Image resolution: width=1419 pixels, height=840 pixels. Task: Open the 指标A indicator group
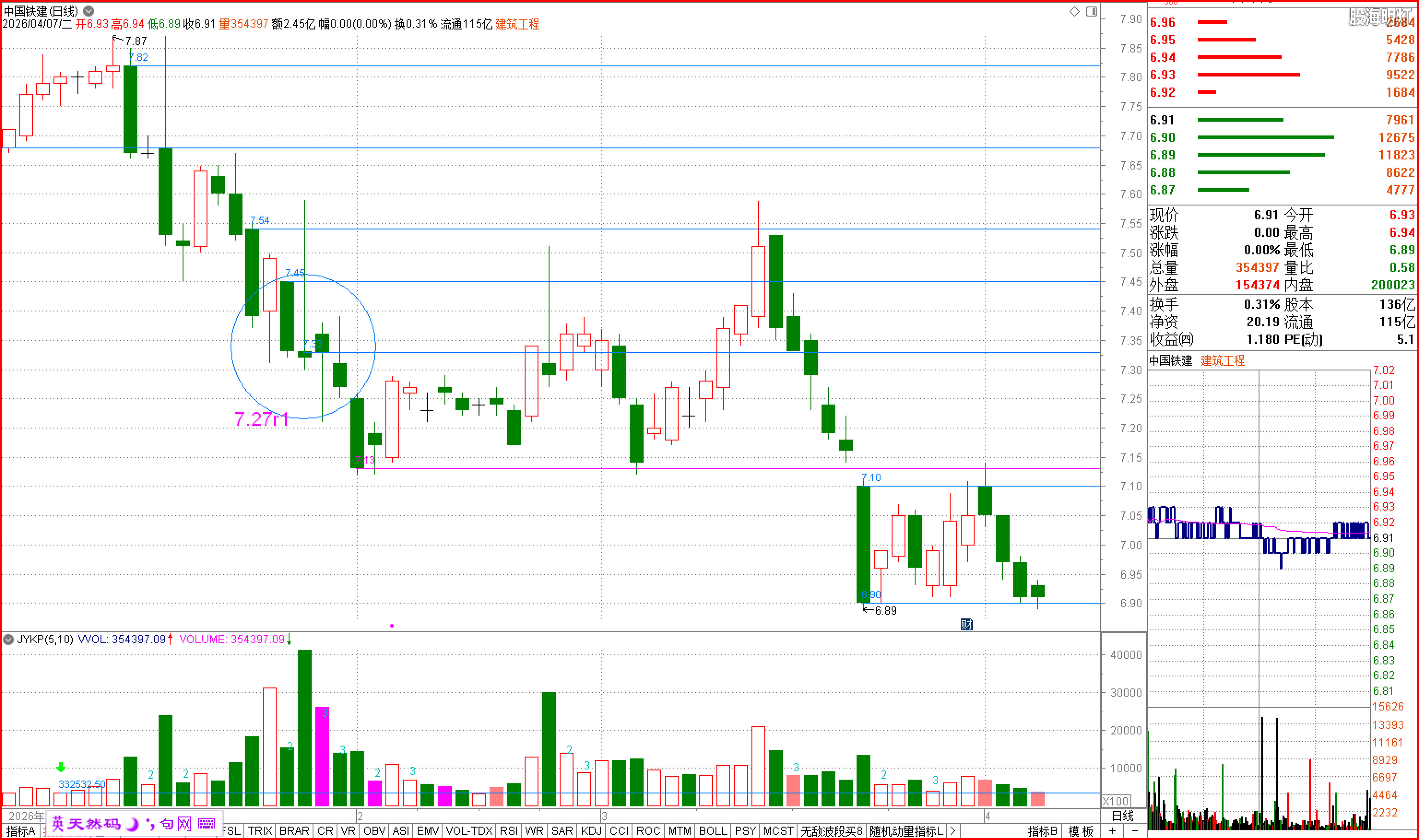pos(20,831)
